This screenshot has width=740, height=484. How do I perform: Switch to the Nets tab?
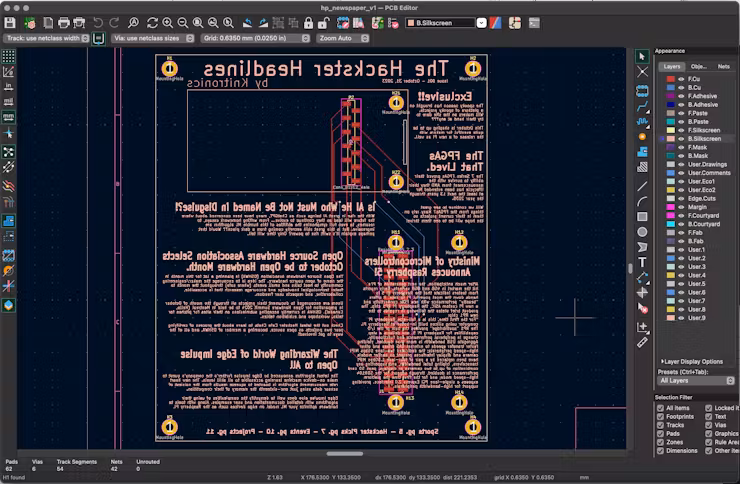coord(723,67)
